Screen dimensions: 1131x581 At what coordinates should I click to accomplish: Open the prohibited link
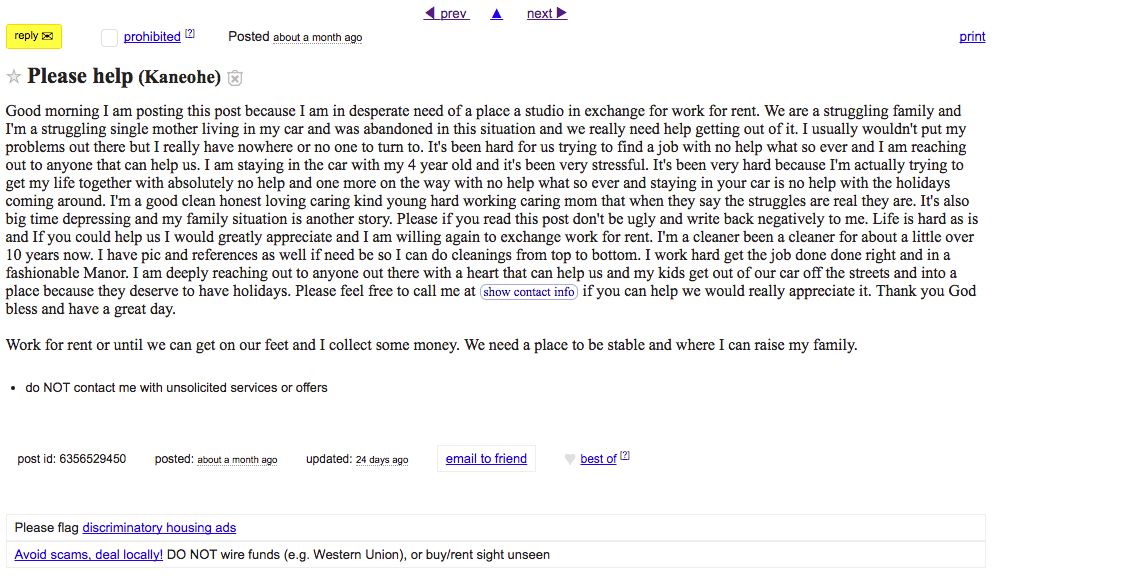point(151,36)
